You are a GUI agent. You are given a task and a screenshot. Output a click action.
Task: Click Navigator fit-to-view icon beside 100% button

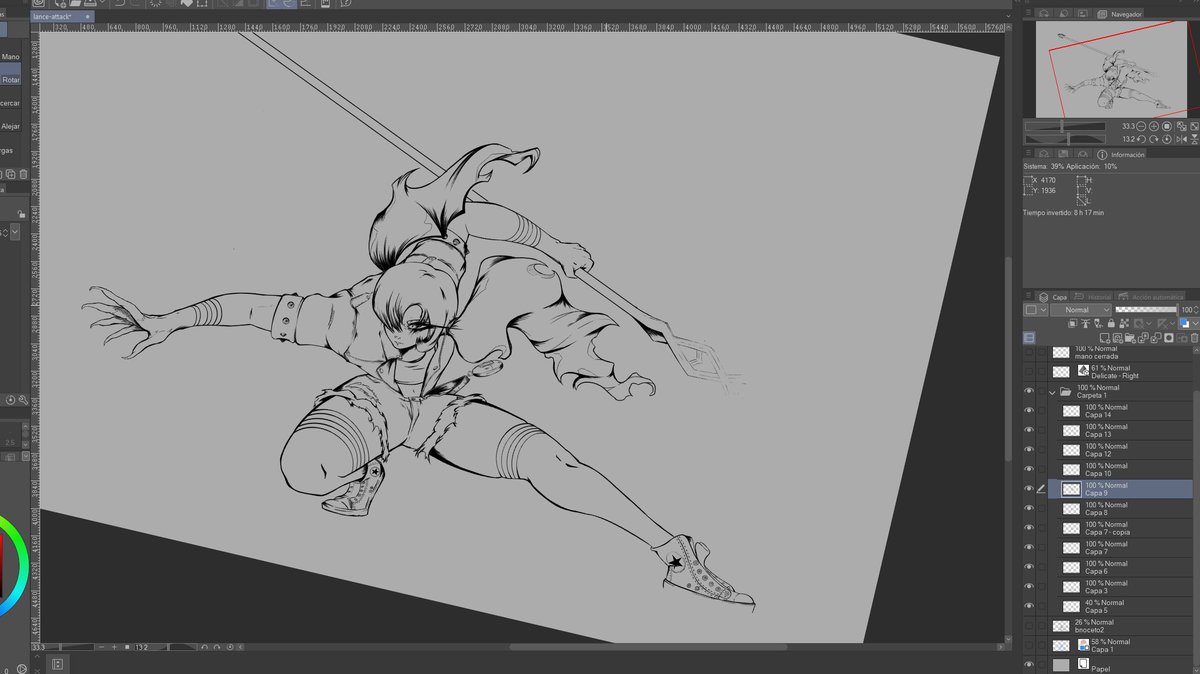[x=1182, y=126]
